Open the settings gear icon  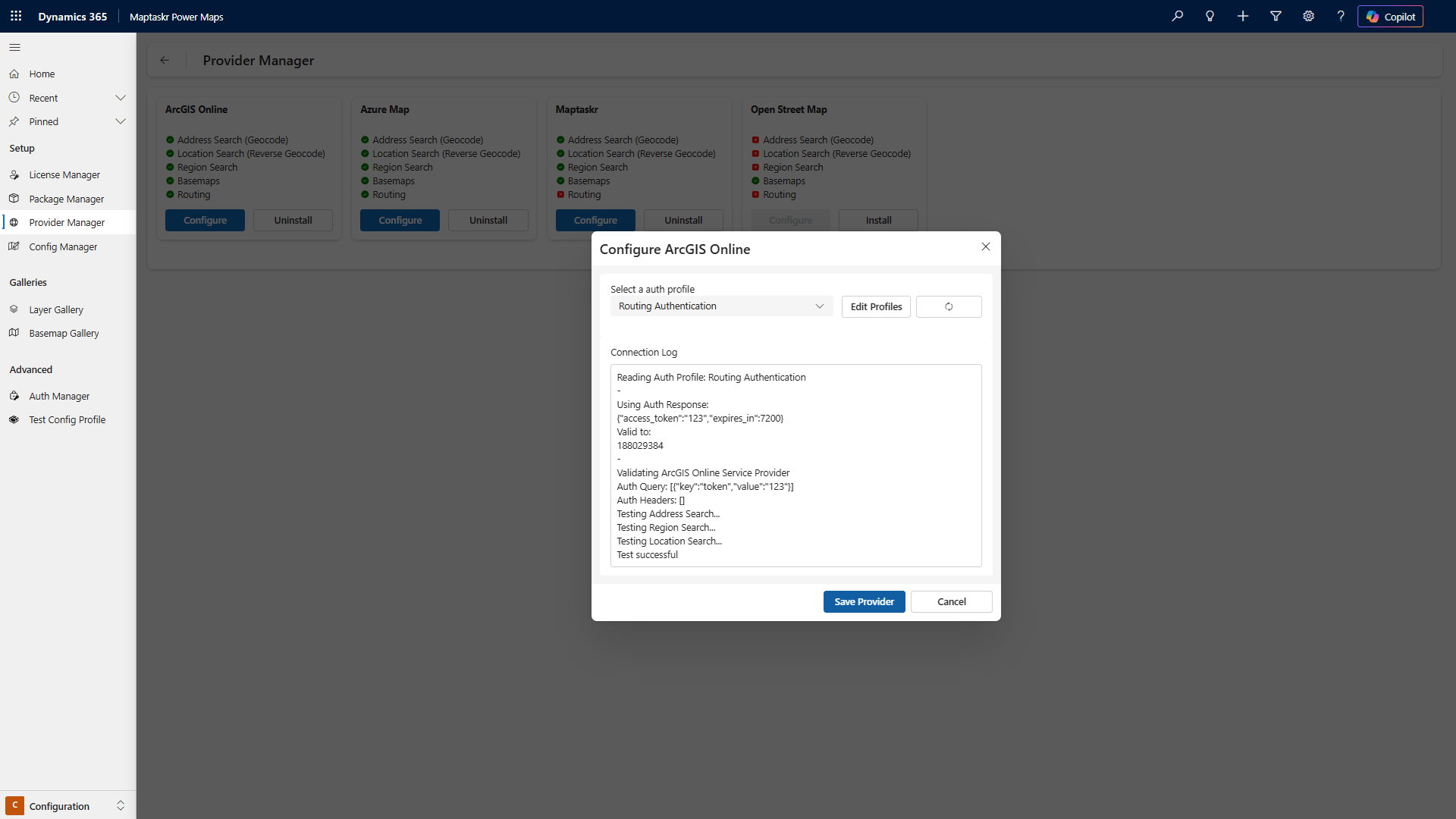(x=1308, y=16)
